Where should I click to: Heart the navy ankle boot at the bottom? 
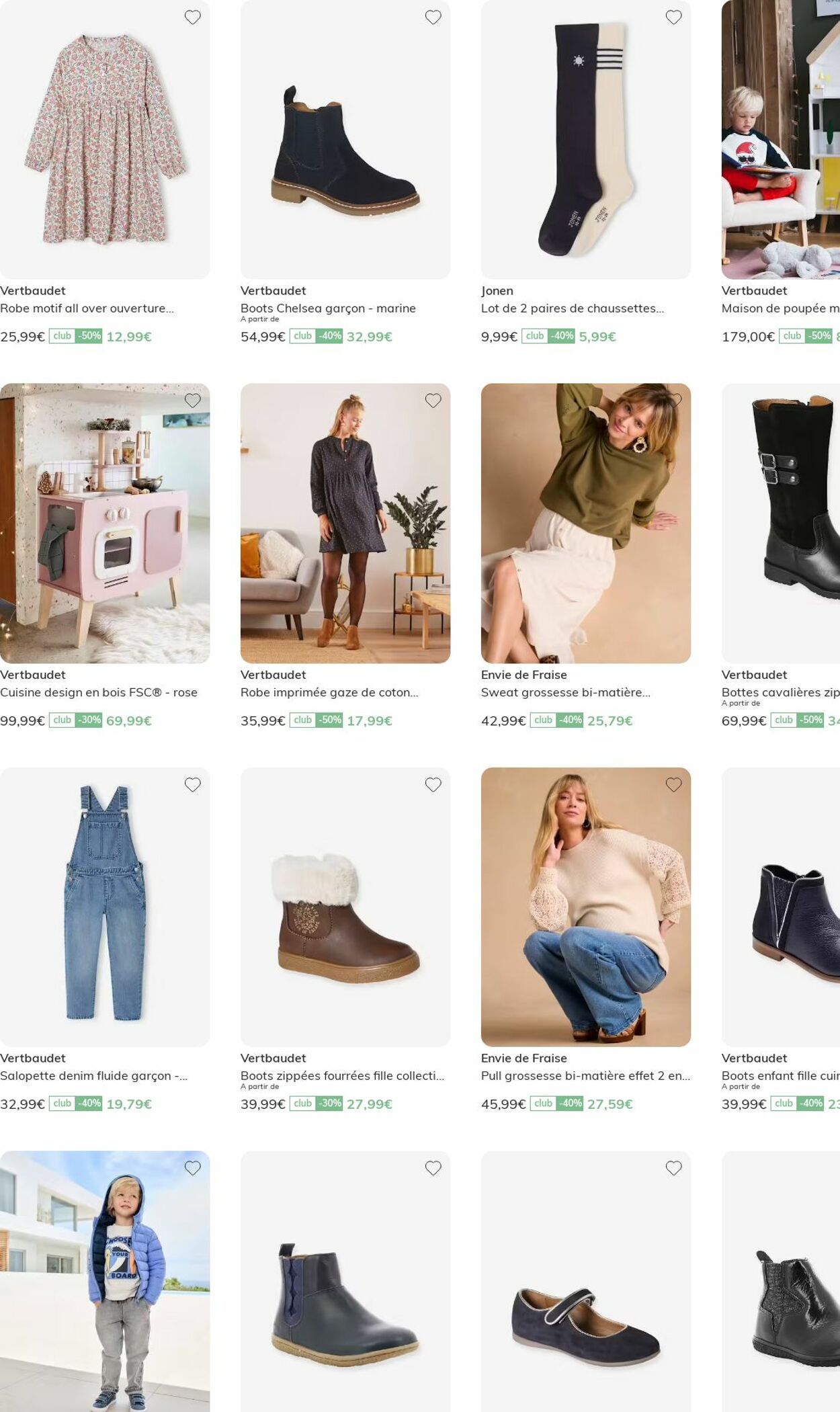click(x=433, y=1168)
